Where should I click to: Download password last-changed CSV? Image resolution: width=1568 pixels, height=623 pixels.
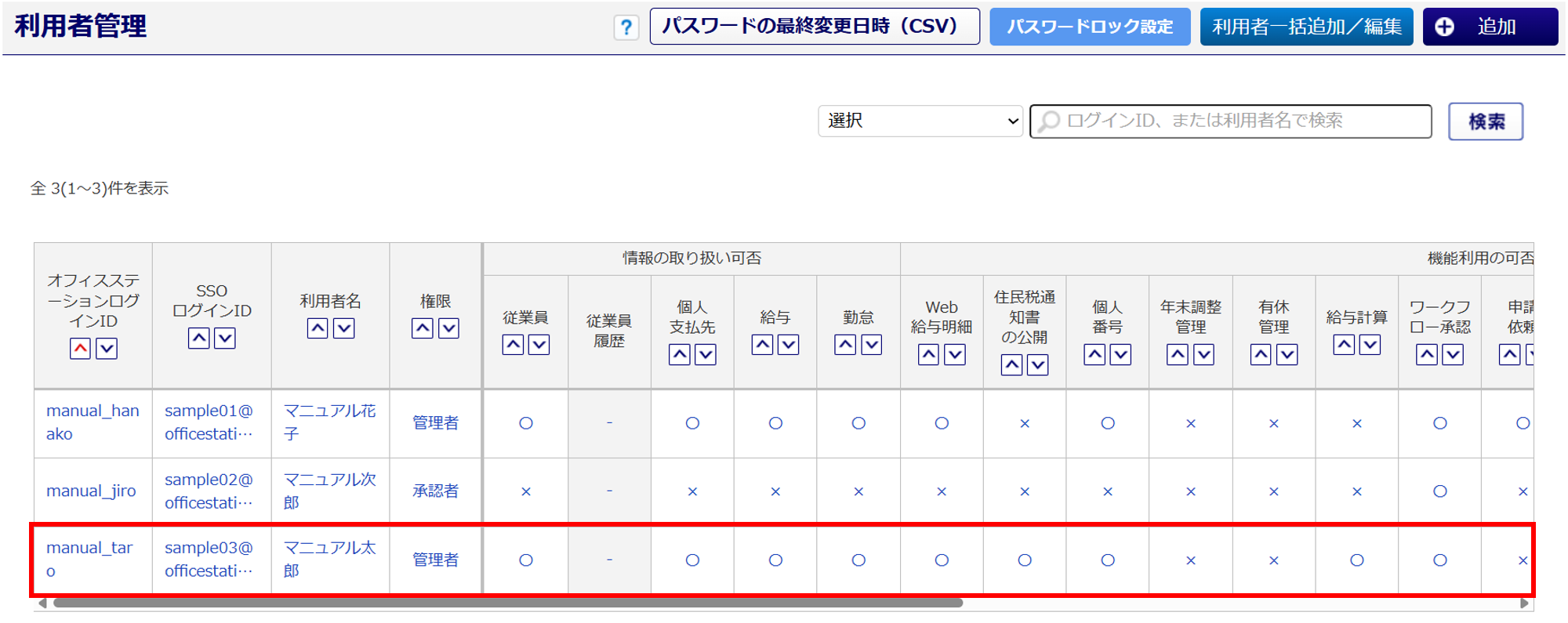click(815, 27)
